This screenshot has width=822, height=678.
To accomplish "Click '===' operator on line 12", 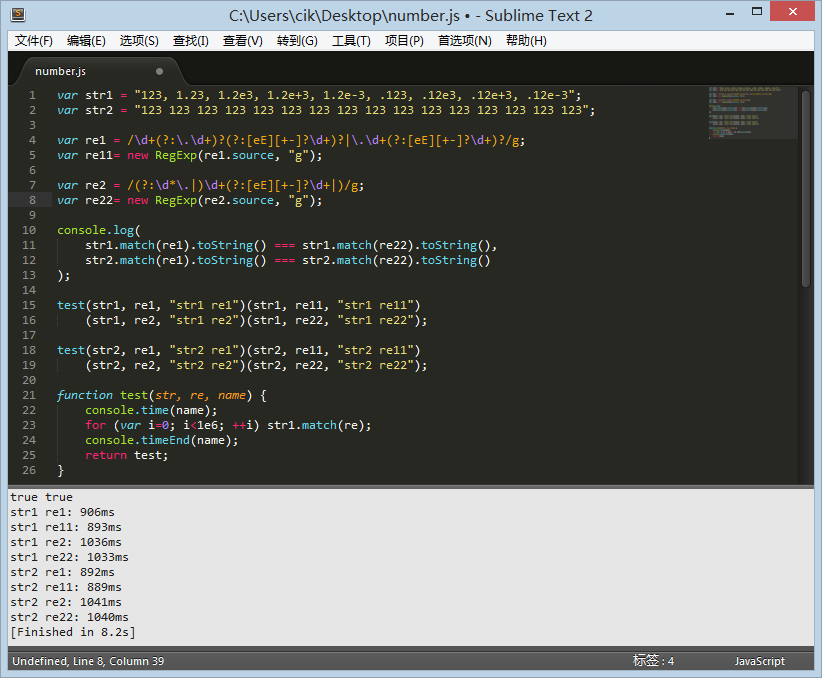I will coord(284,261).
